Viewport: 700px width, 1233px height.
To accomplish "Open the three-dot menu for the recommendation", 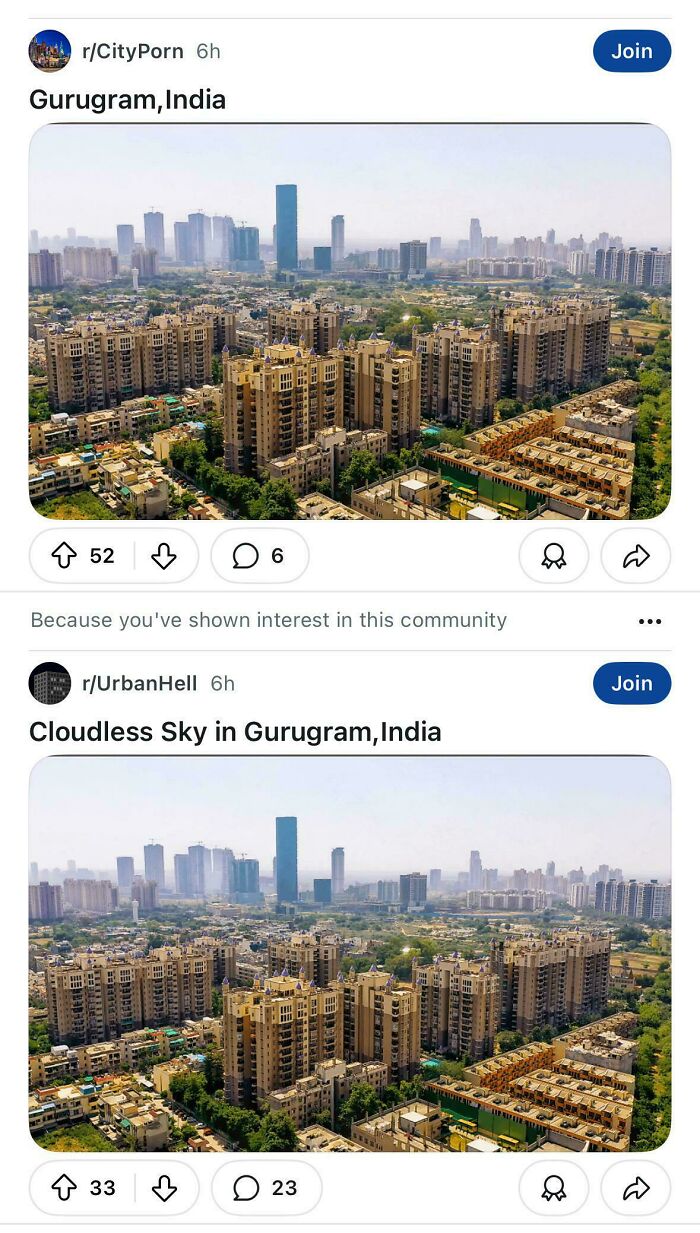I will coord(650,621).
